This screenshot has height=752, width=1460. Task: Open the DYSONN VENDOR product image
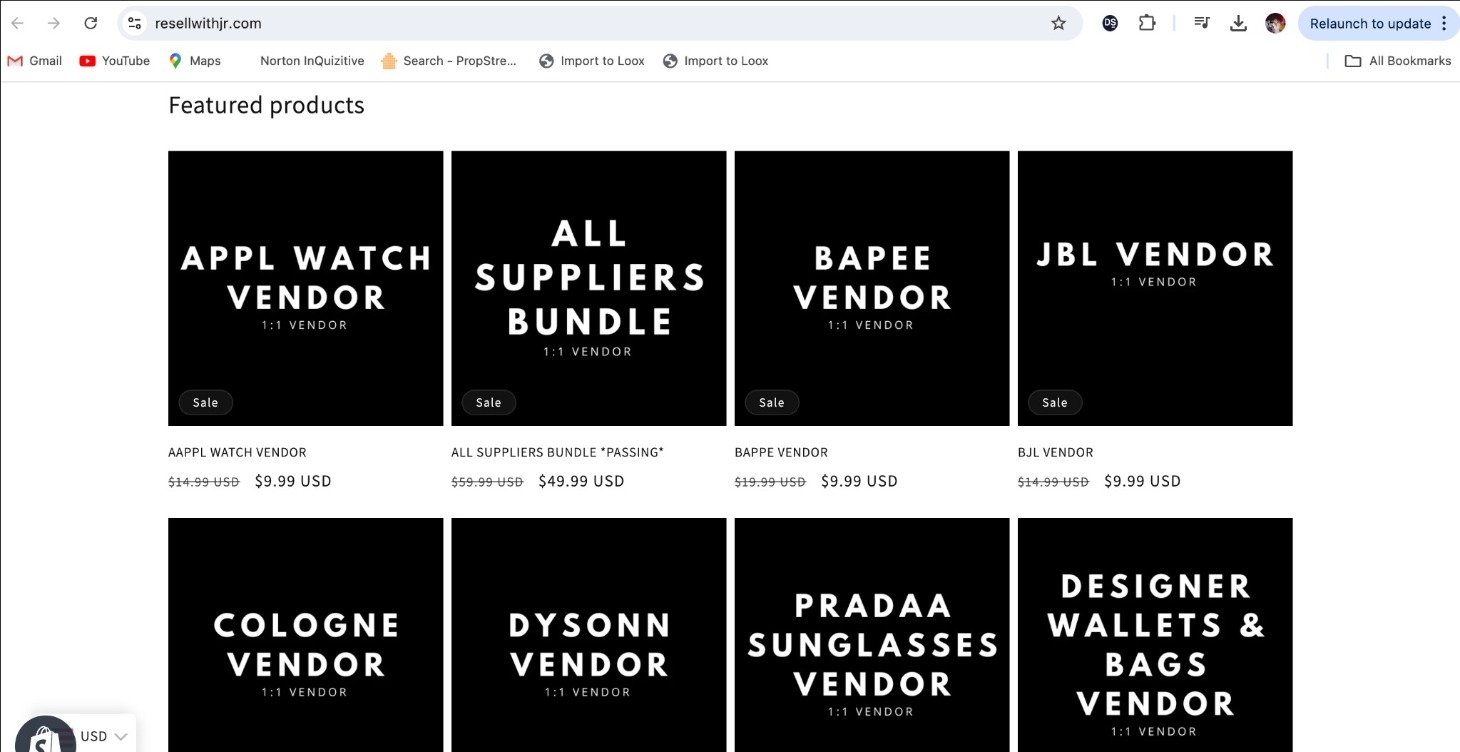click(589, 635)
